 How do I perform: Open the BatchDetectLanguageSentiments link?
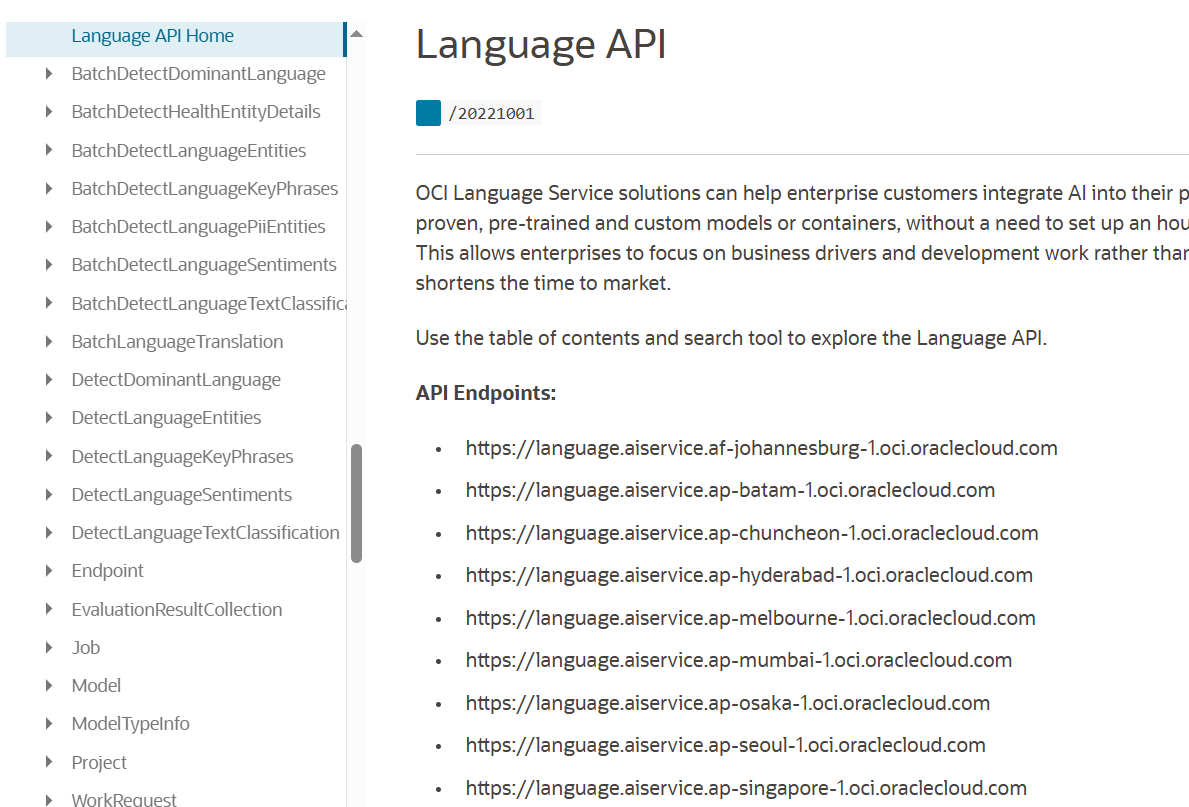(x=204, y=265)
